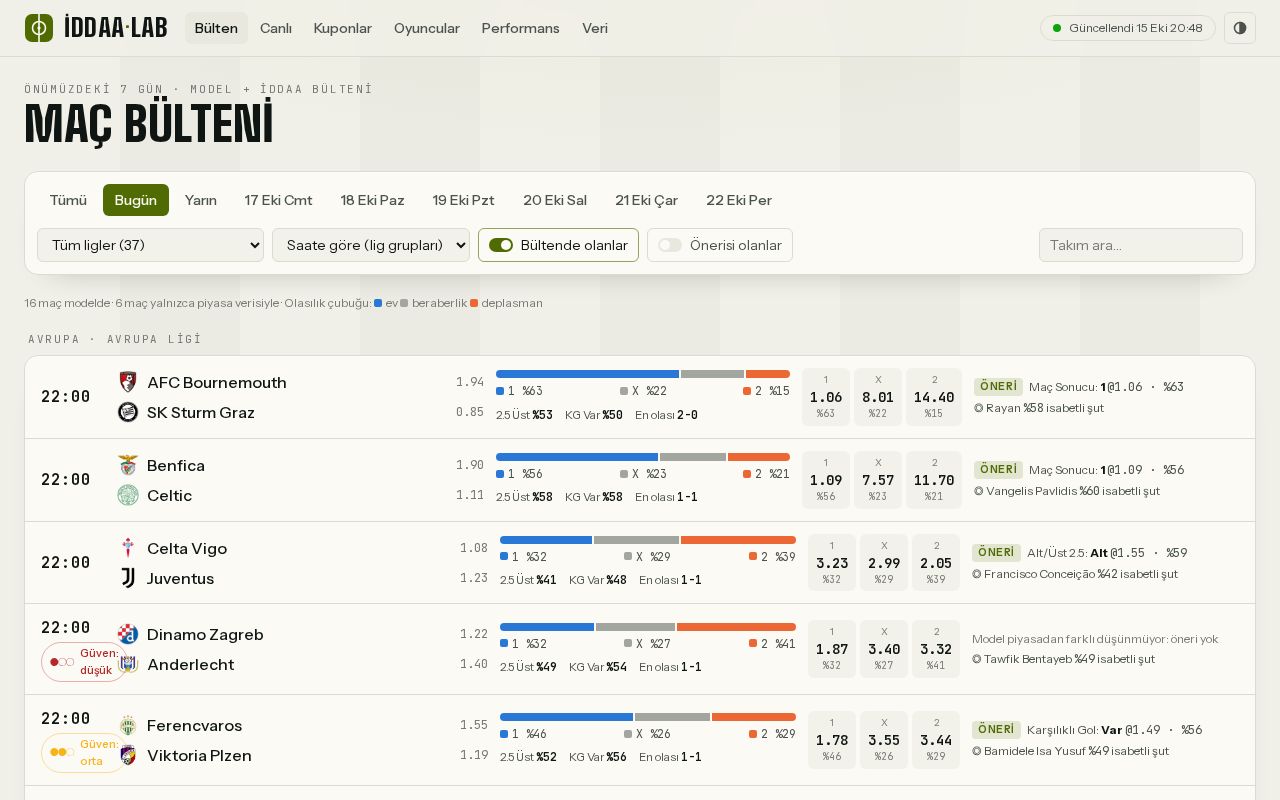Screen dimensions: 1280x800
Task: Click the low confidence badge on Dinamo Zagreb
Action: coord(85,662)
